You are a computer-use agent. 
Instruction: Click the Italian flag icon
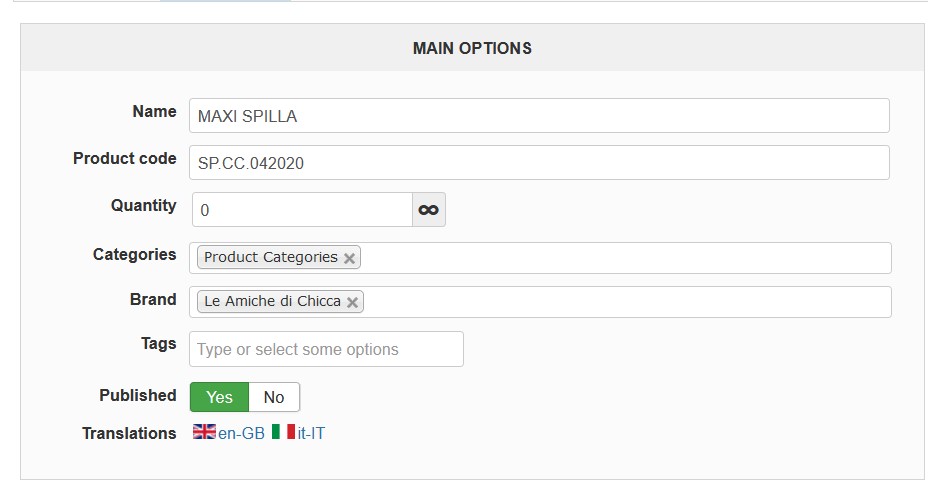click(x=283, y=433)
